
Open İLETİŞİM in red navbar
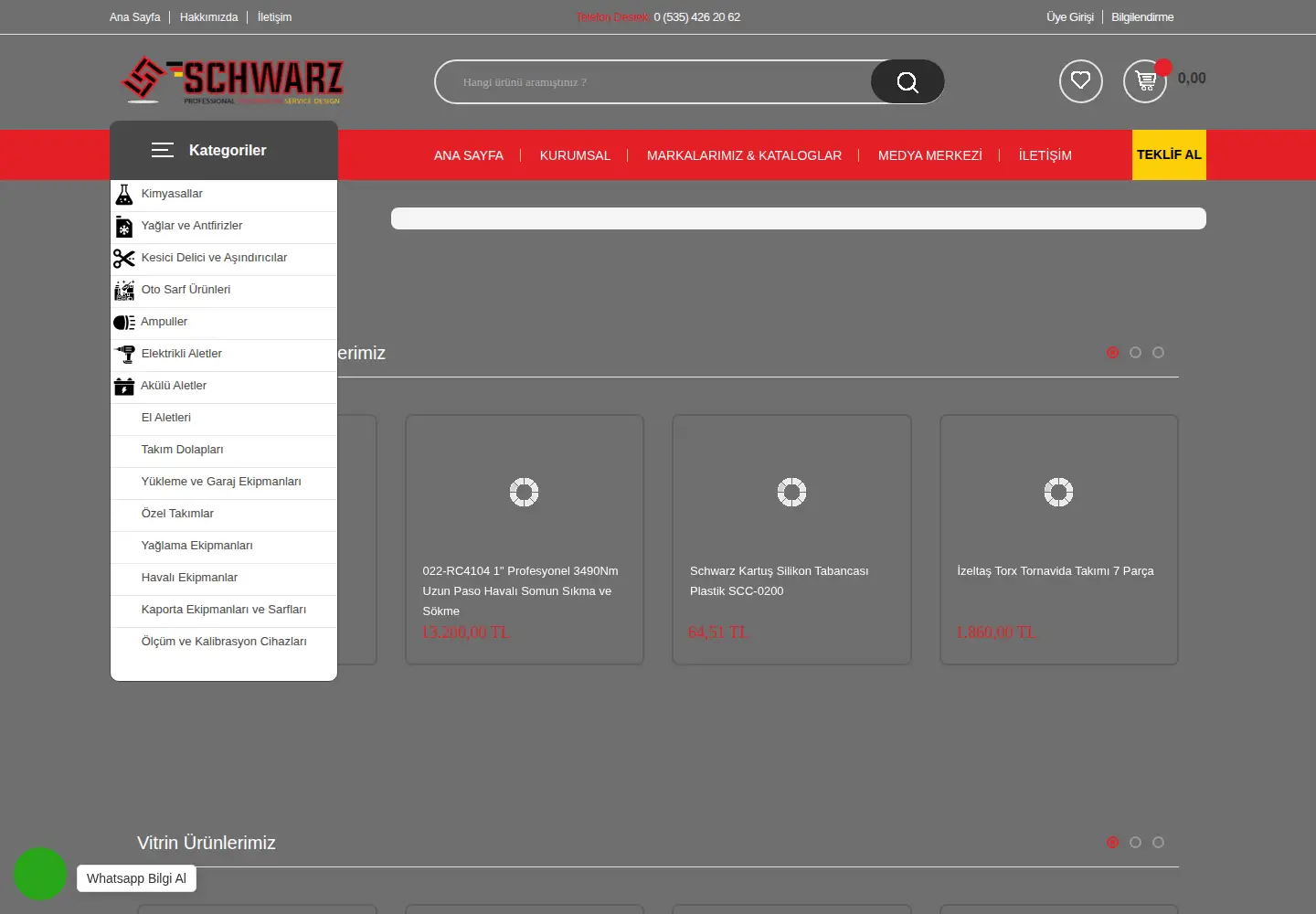pos(1045,155)
